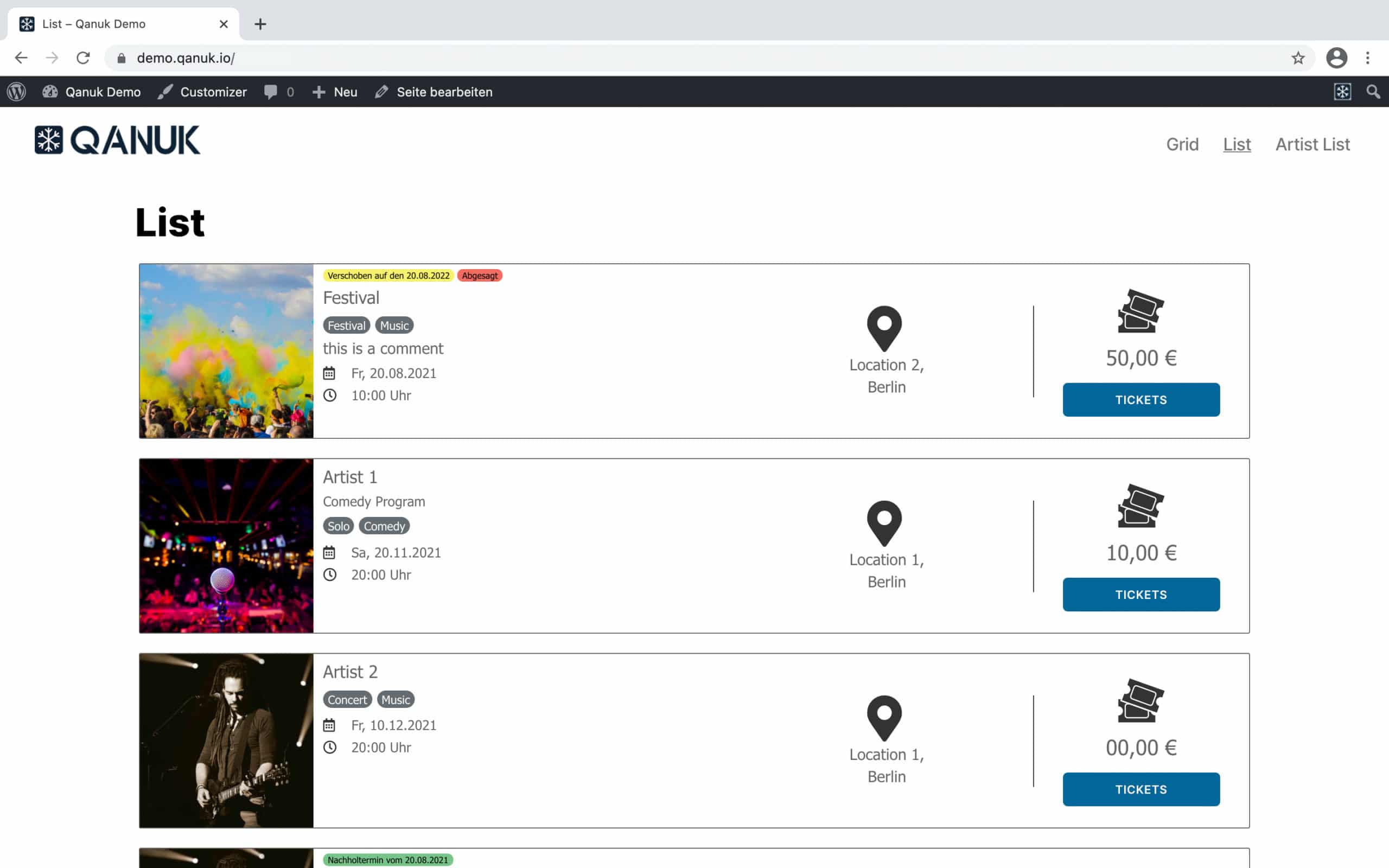The height and width of the screenshot is (868, 1389).
Task: Click the site padlock icon
Action: coord(121,58)
